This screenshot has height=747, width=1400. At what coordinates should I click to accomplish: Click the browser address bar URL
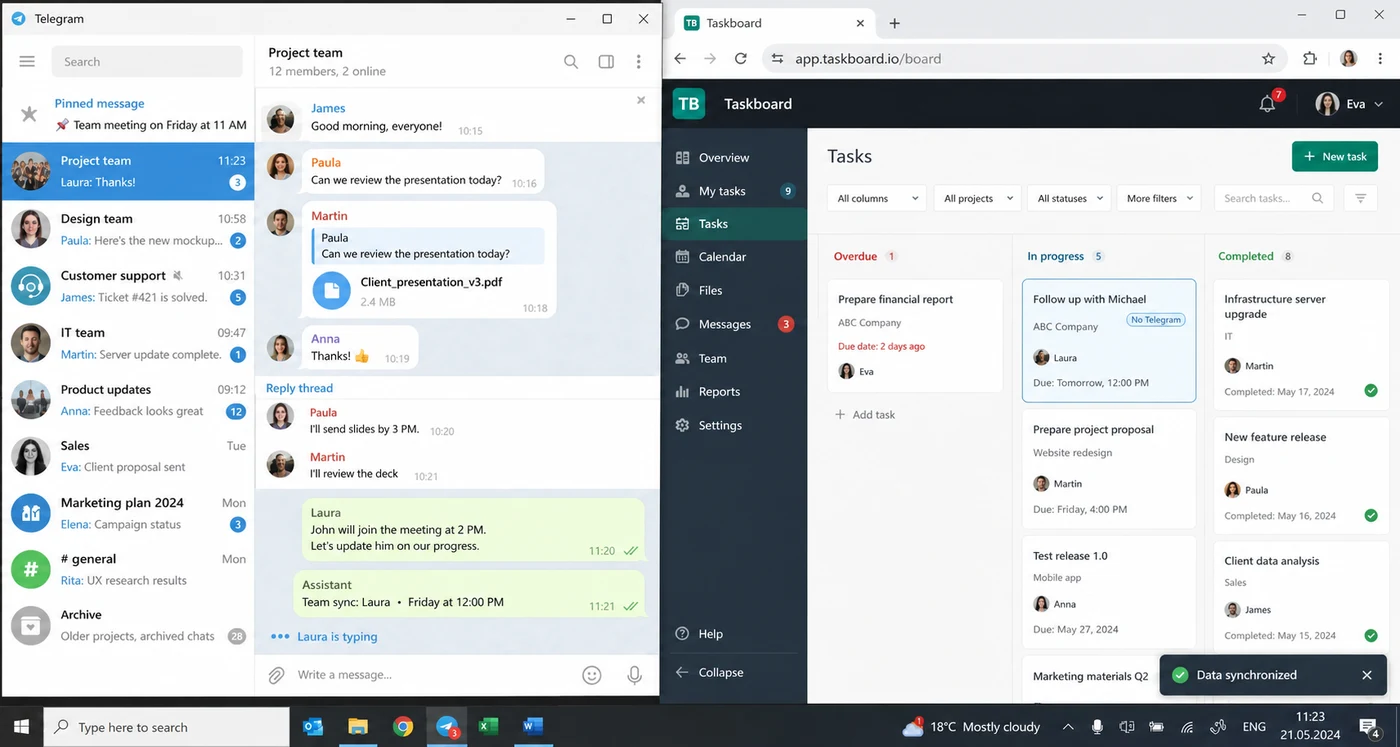tap(868, 59)
